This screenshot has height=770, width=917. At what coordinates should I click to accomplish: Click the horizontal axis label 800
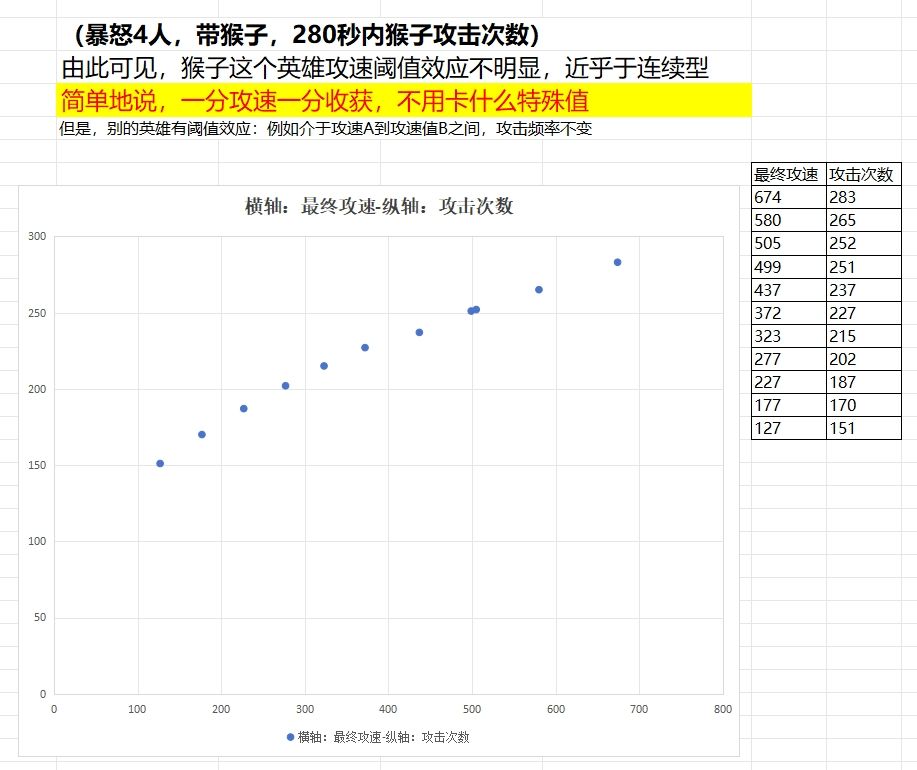point(723,709)
